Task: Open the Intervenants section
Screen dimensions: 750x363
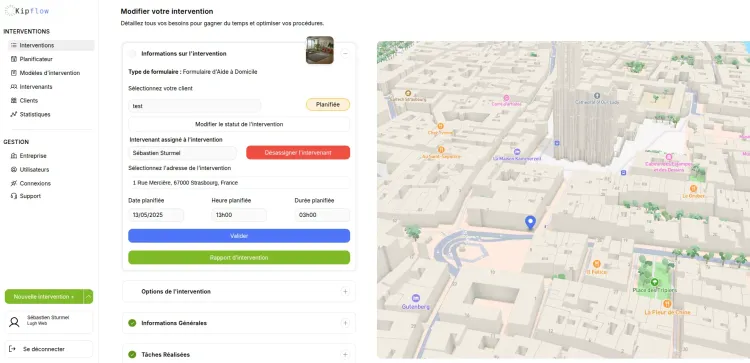Action: (36, 87)
